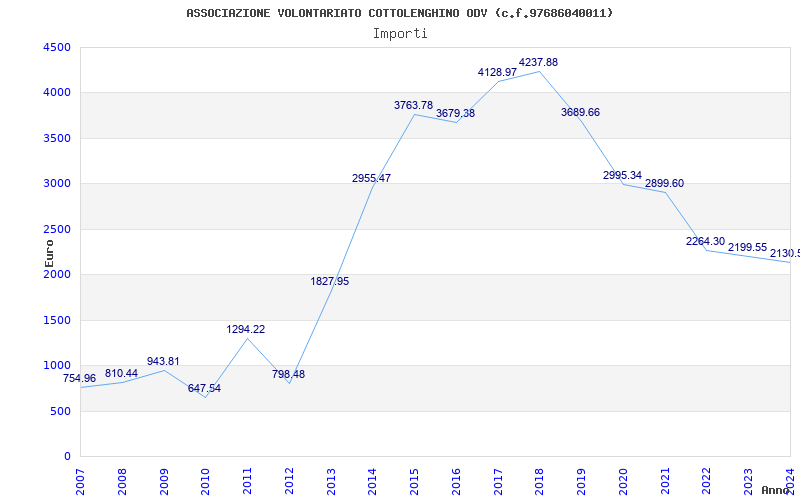Click the x-axis year 2021
The width and height of the screenshot is (800, 500).
665,482
